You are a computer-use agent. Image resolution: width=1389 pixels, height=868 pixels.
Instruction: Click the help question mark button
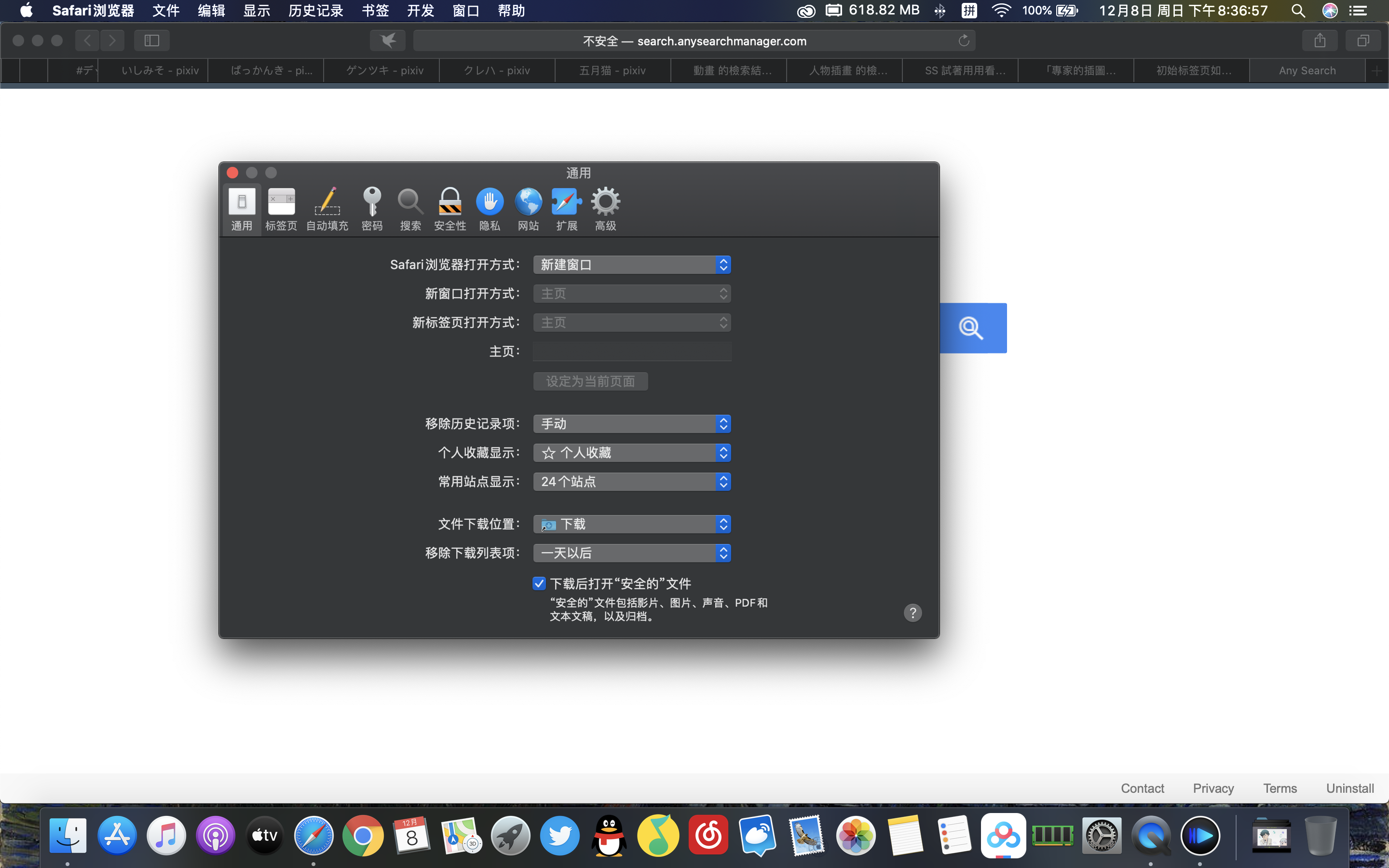pyautogui.click(x=912, y=612)
